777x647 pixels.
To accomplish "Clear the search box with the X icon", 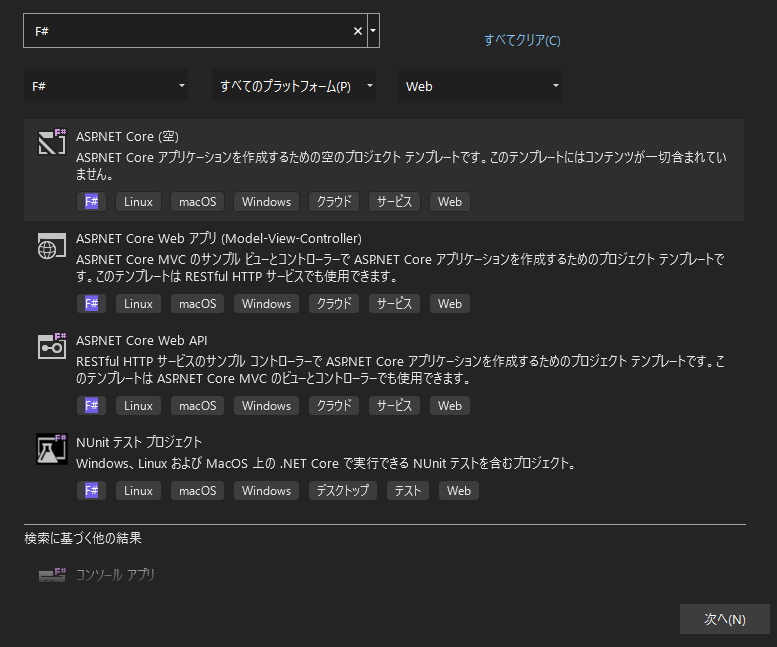I will coord(358,31).
